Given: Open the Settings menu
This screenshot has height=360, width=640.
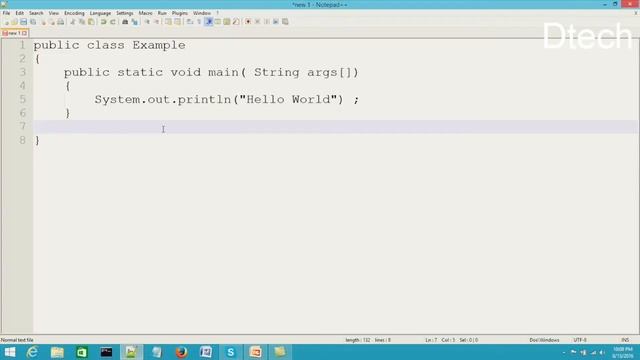Looking at the screenshot, I should tap(124, 13).
